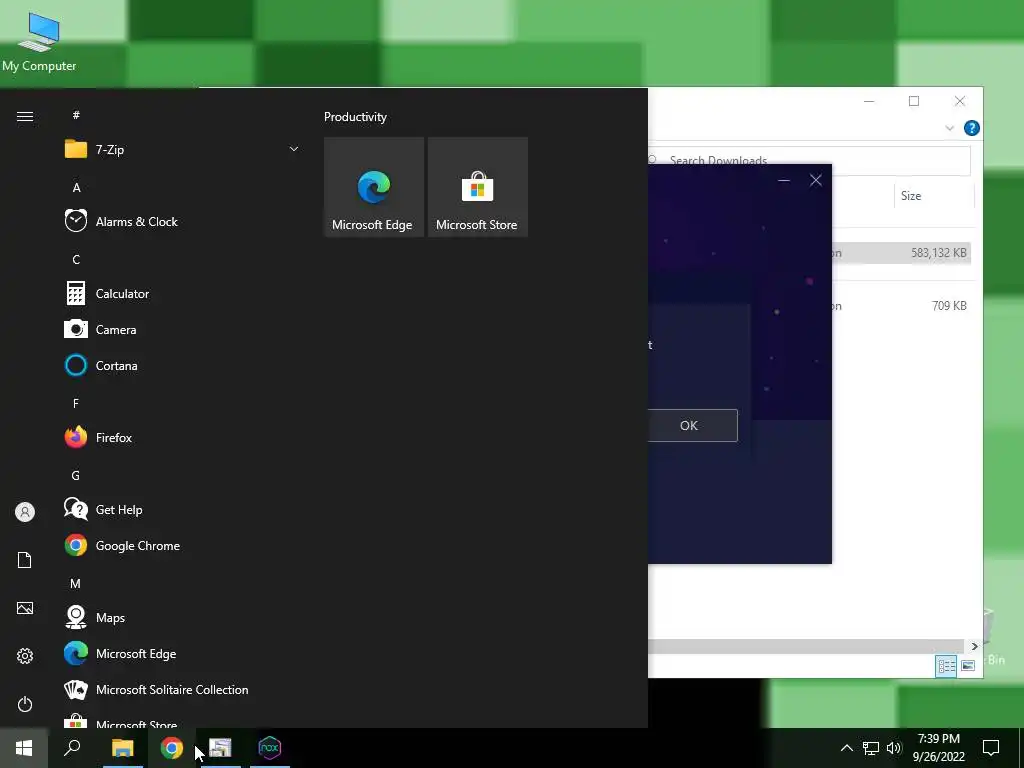Switch Explorer to large thumbnails view icon
The width and height of the screenshot is (1024, 768).
pos(968,666)
